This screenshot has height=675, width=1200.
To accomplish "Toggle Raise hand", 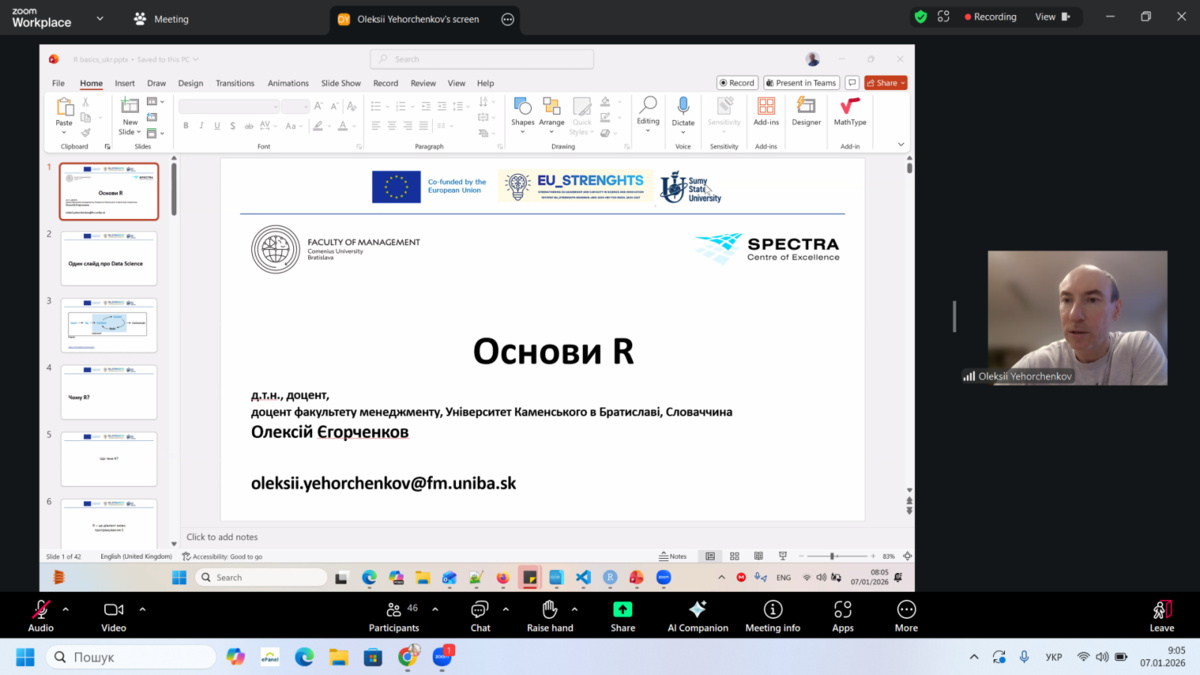I will [549, 615].
